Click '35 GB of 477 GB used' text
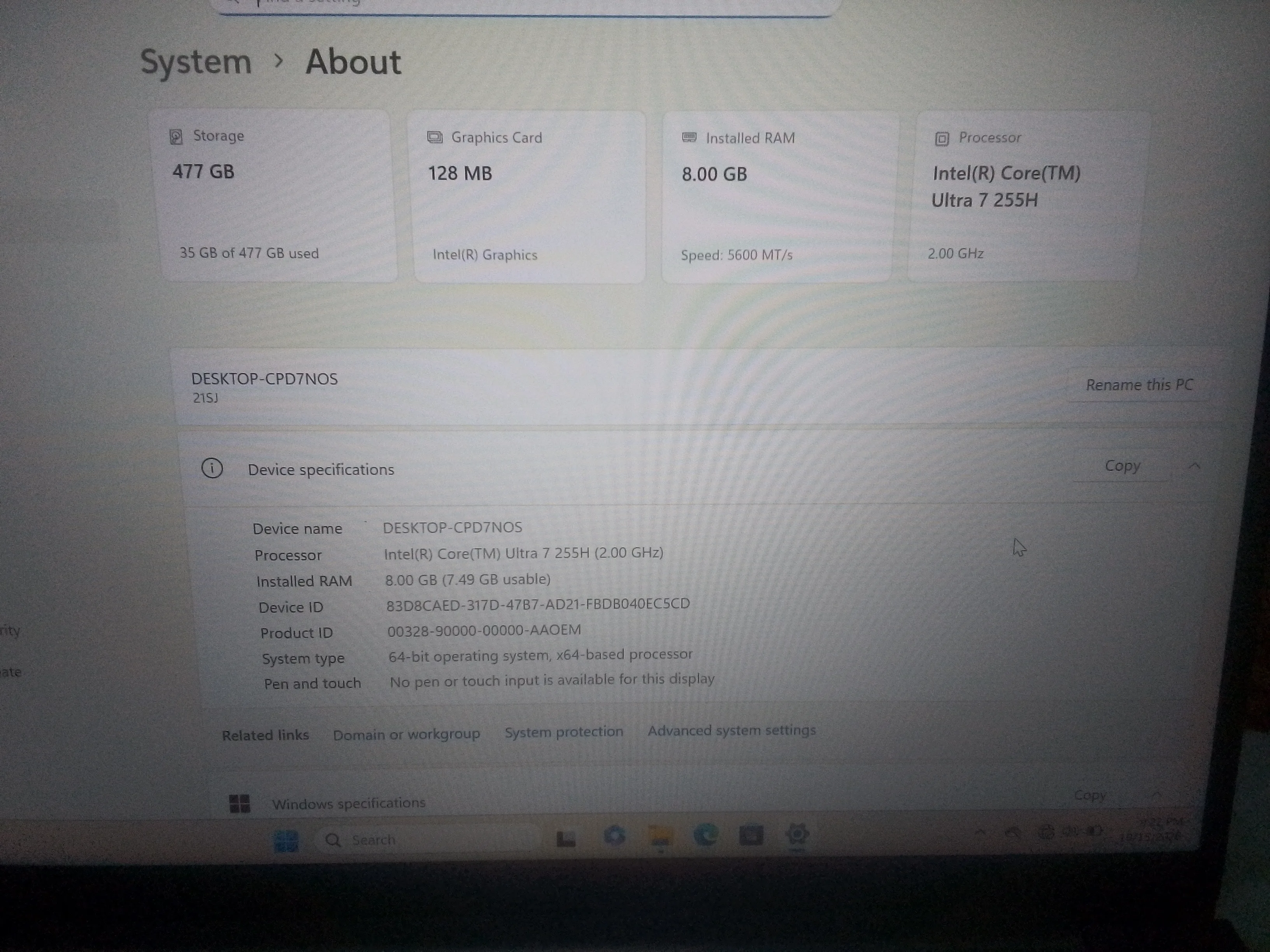Screen dimensions: 1270x952 (249, 253)
